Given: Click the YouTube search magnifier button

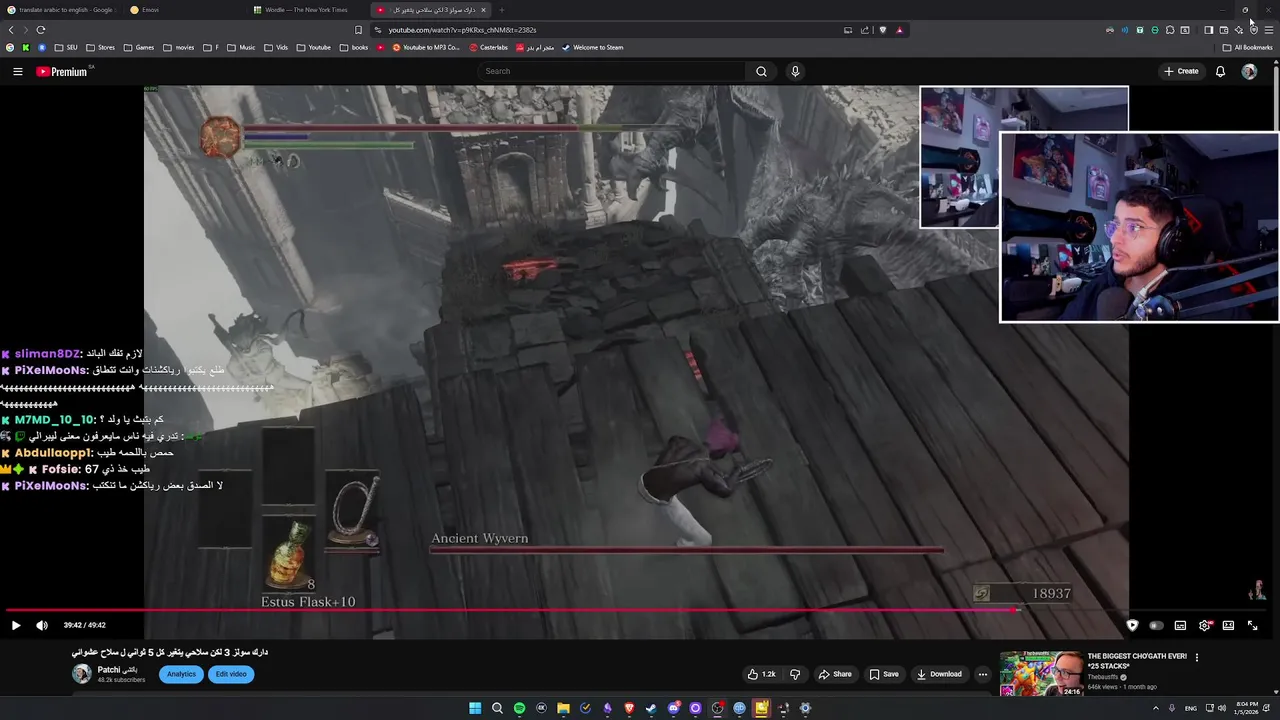Looking at the screenshot, I should [x=761, y=71].
